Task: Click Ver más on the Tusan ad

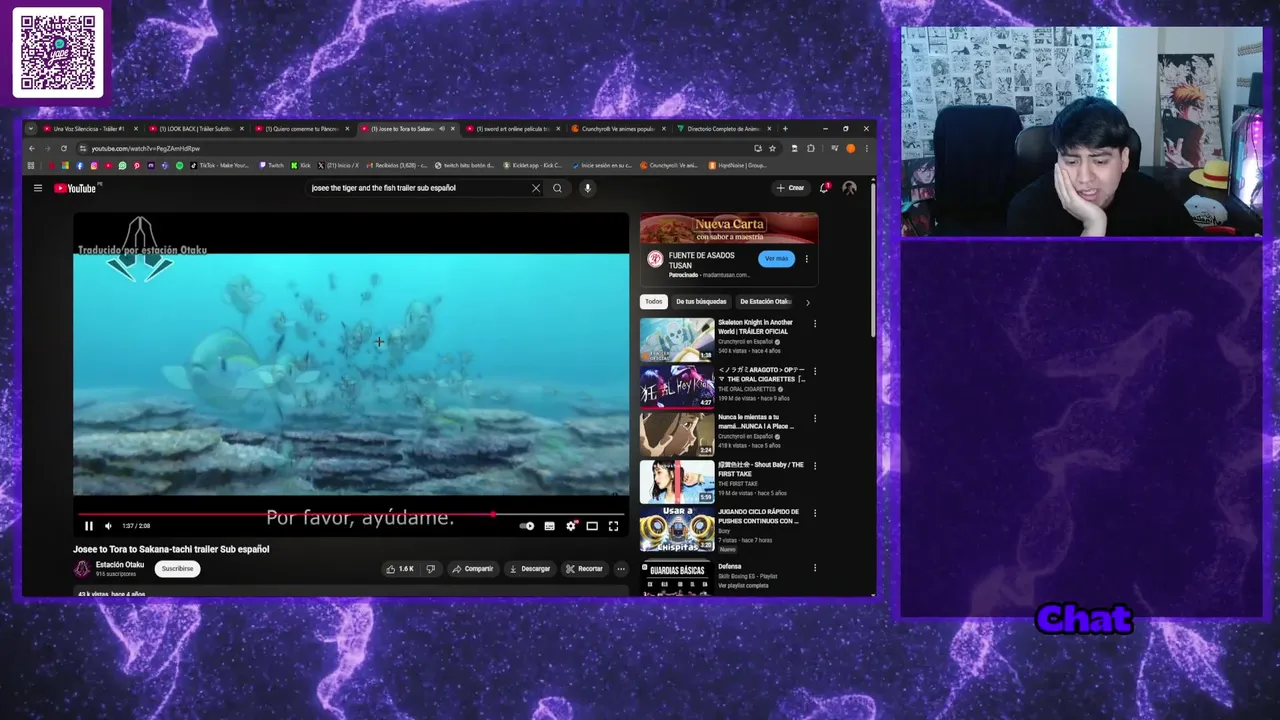Action: coord(776,259)
